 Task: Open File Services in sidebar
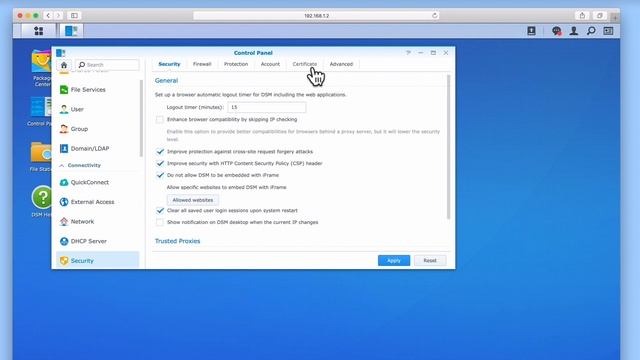click(x=98, y=89)
